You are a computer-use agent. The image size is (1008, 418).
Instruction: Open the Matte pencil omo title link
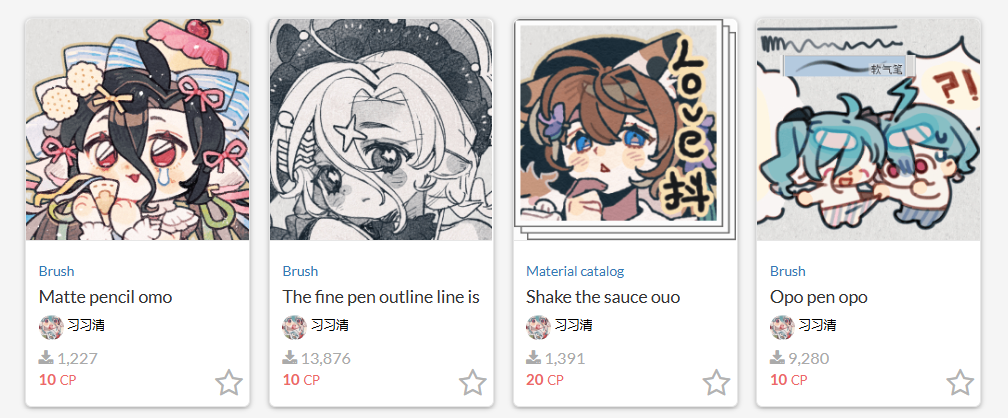pyautogui.click(x=105, y=297)
